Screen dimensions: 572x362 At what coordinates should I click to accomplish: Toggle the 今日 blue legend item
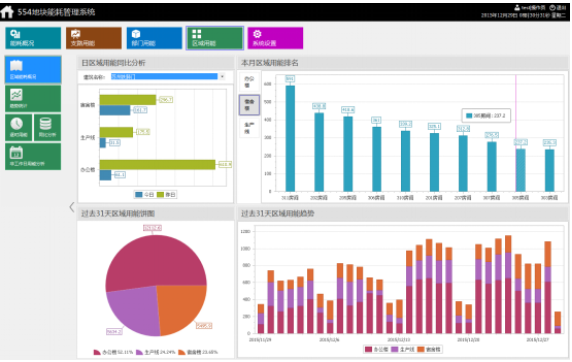(x=144, y=195)
